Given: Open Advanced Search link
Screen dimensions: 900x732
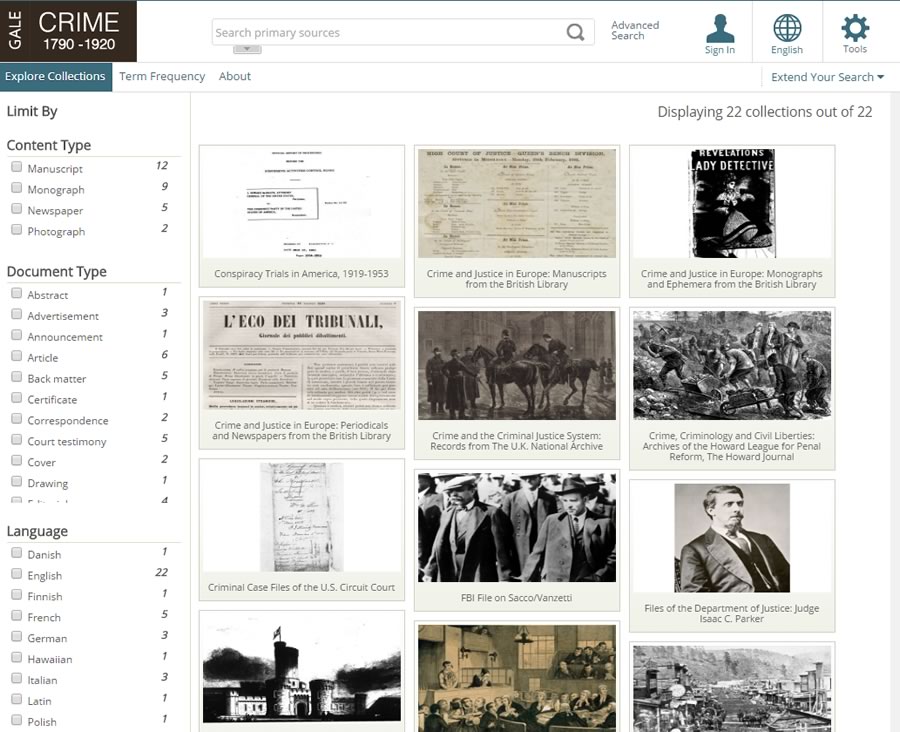Looking at the screenshot, I should 635,30.
